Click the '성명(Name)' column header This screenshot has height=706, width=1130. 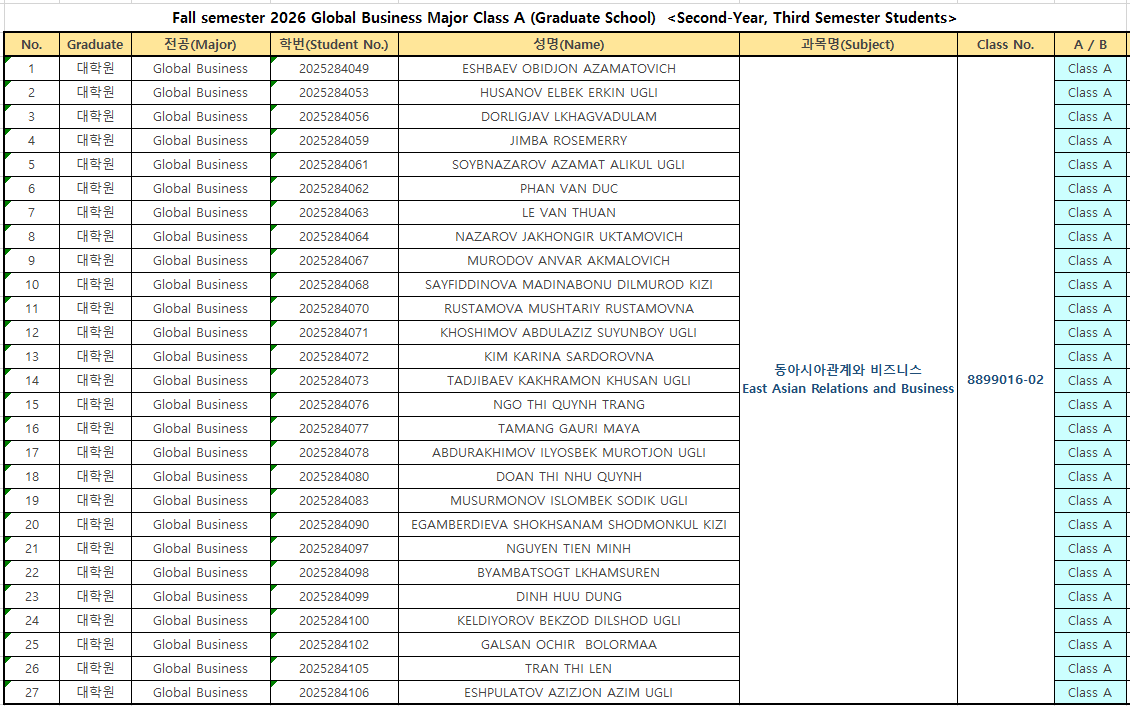(569, 45)
